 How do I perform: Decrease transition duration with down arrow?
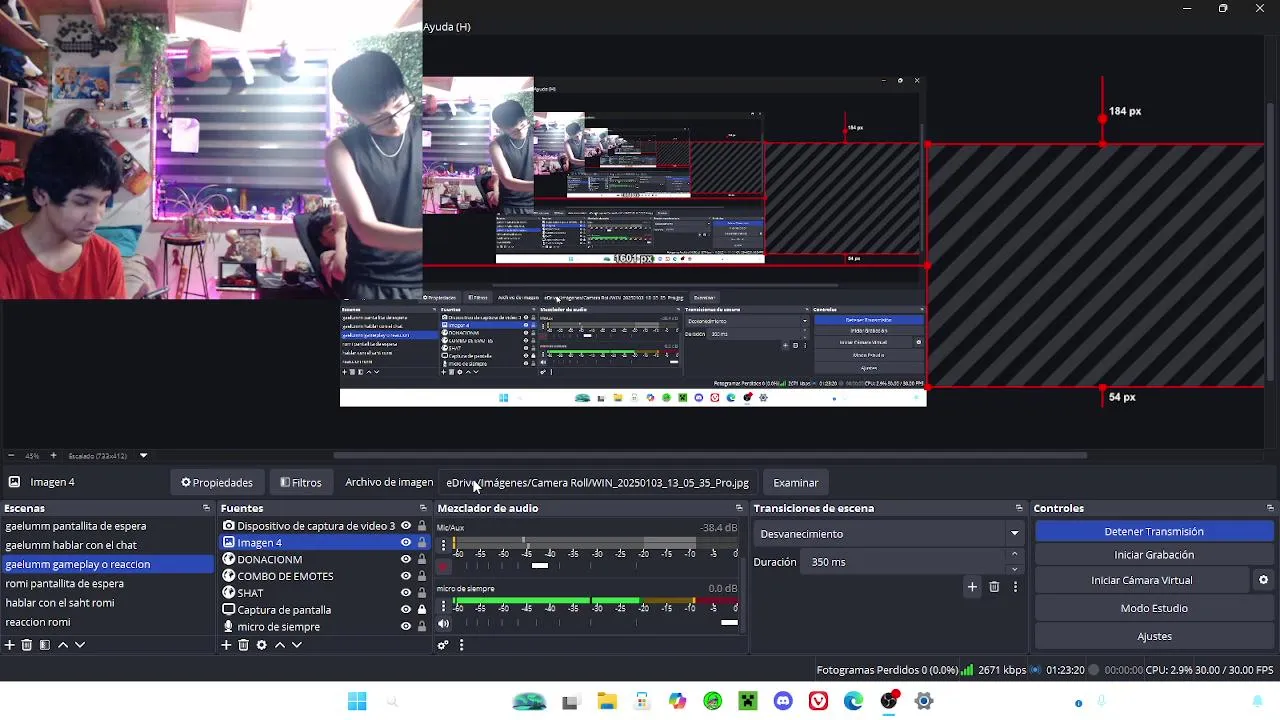[x=1014, y=569]
